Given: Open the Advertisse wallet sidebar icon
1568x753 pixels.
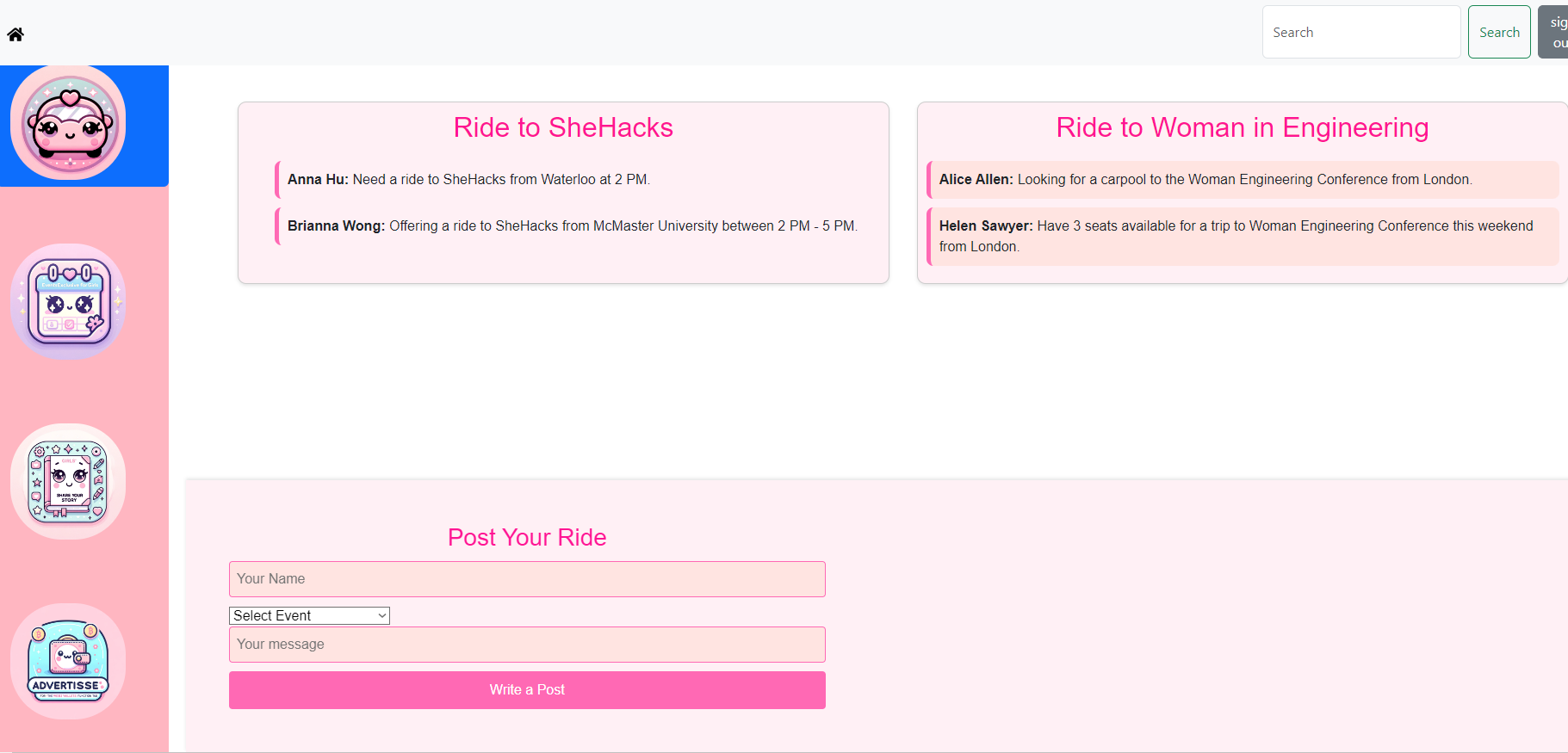Looking at the screenshot, I should click(x=68, y=661).
